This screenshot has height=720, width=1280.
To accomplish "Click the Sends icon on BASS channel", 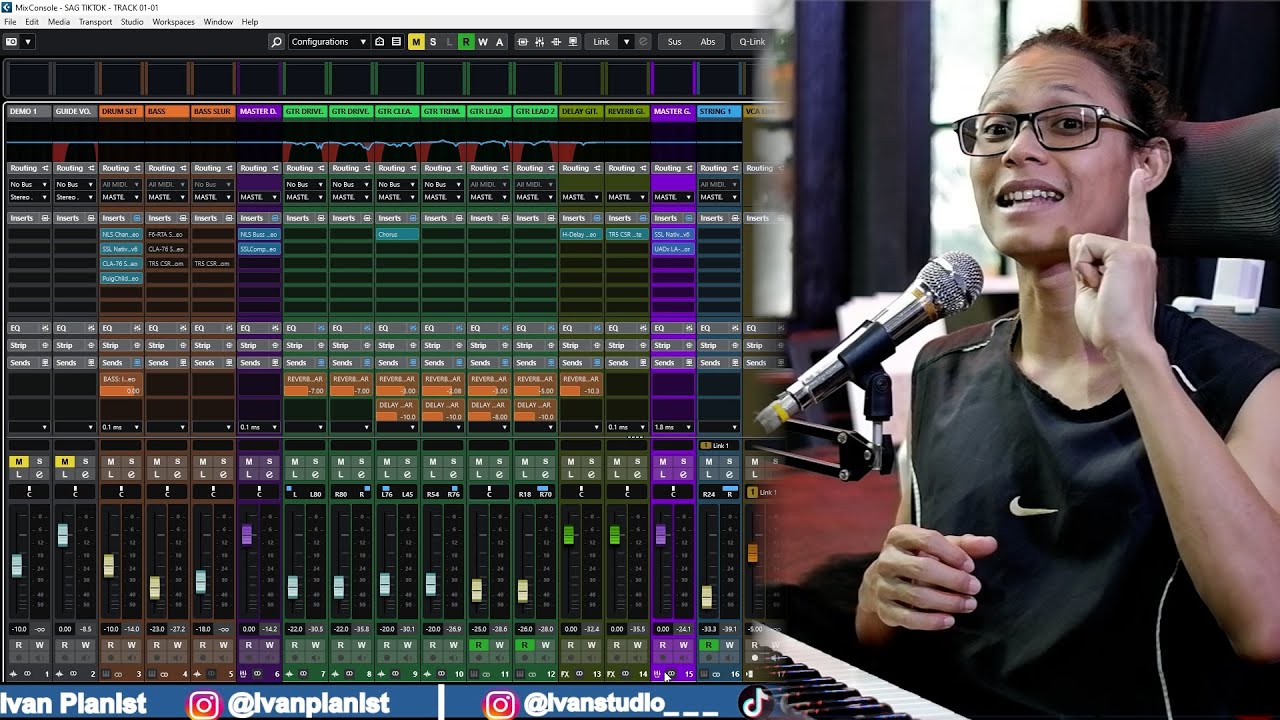I will click(183, 362).
